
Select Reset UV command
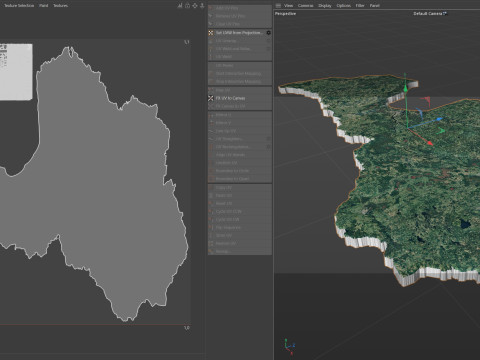(x=240, y=204)
